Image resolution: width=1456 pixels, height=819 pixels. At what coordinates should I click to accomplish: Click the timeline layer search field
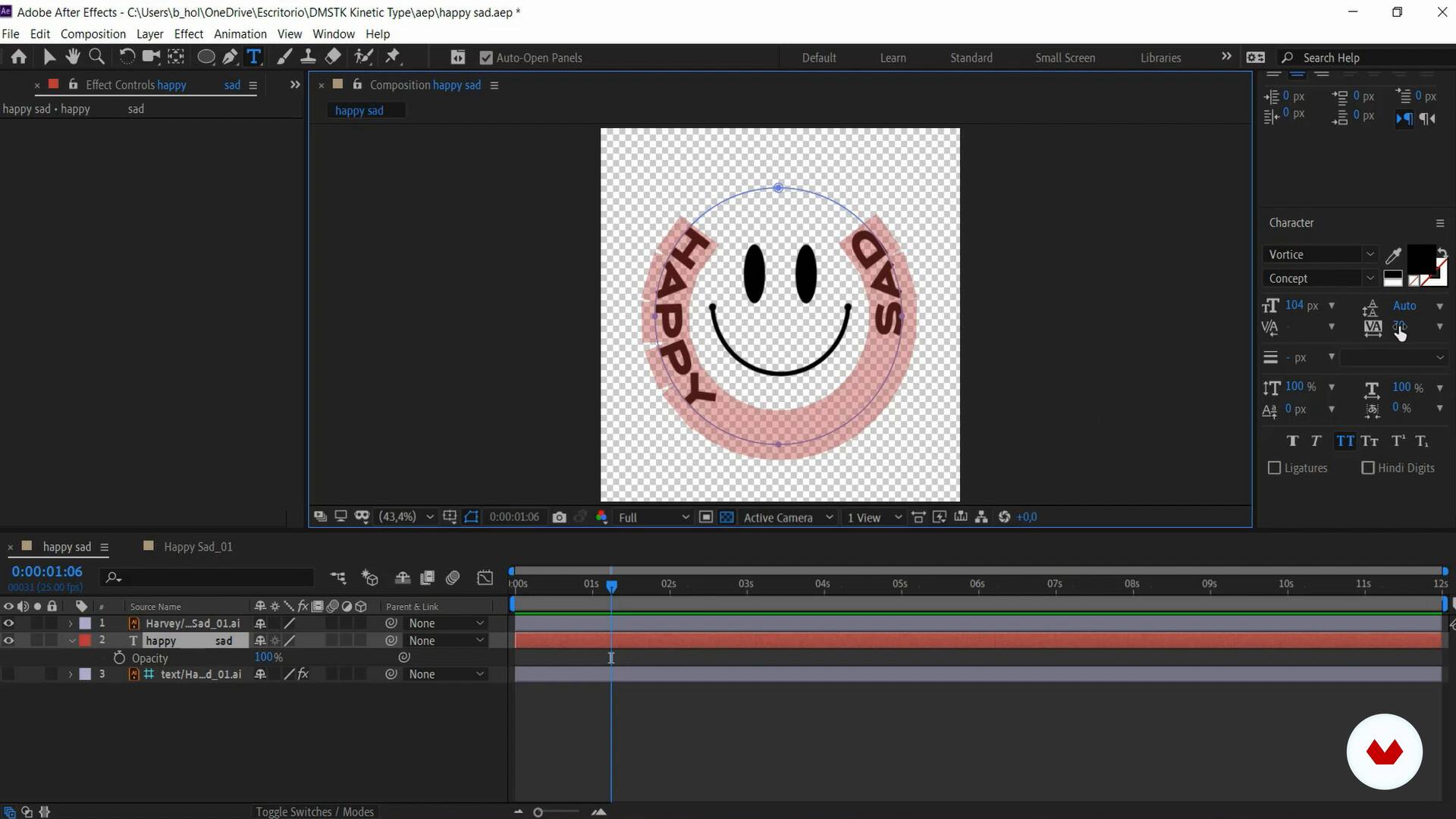click(x=209, y=578)
